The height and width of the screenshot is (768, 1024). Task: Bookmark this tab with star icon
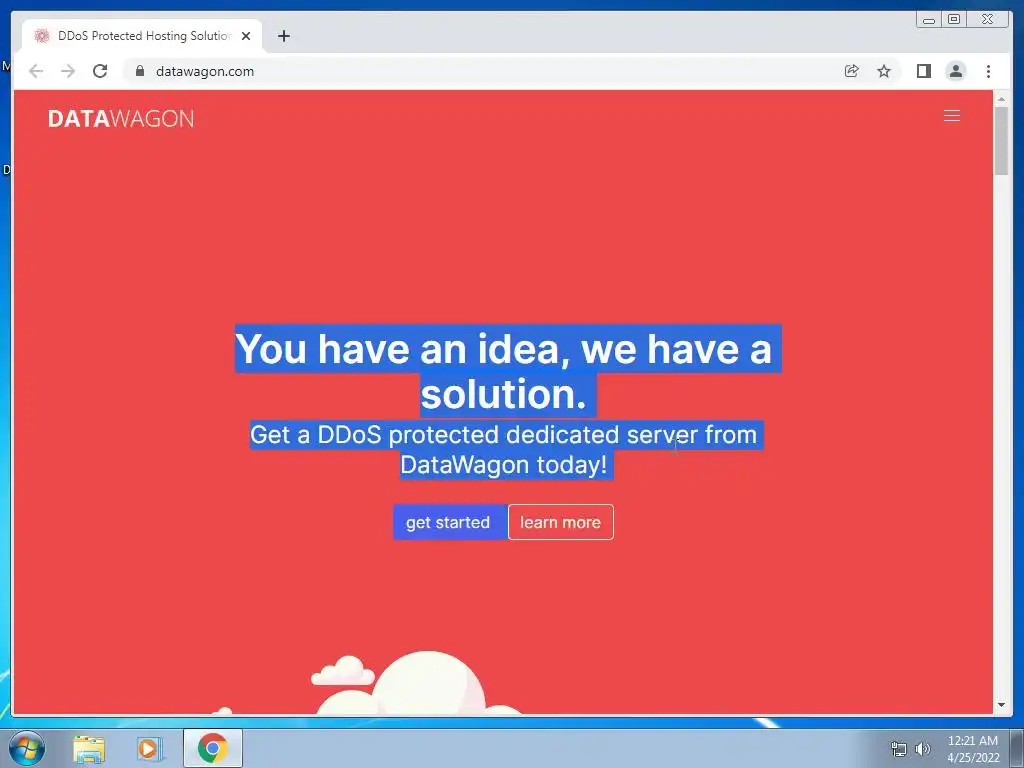click(884, 71)
